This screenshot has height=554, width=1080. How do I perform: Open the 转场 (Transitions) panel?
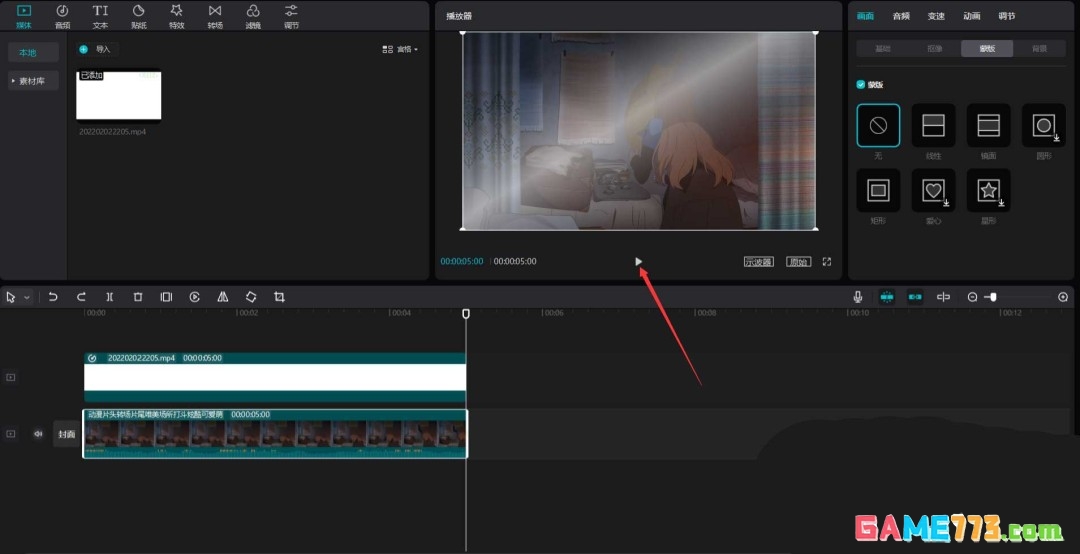point(215,17)
